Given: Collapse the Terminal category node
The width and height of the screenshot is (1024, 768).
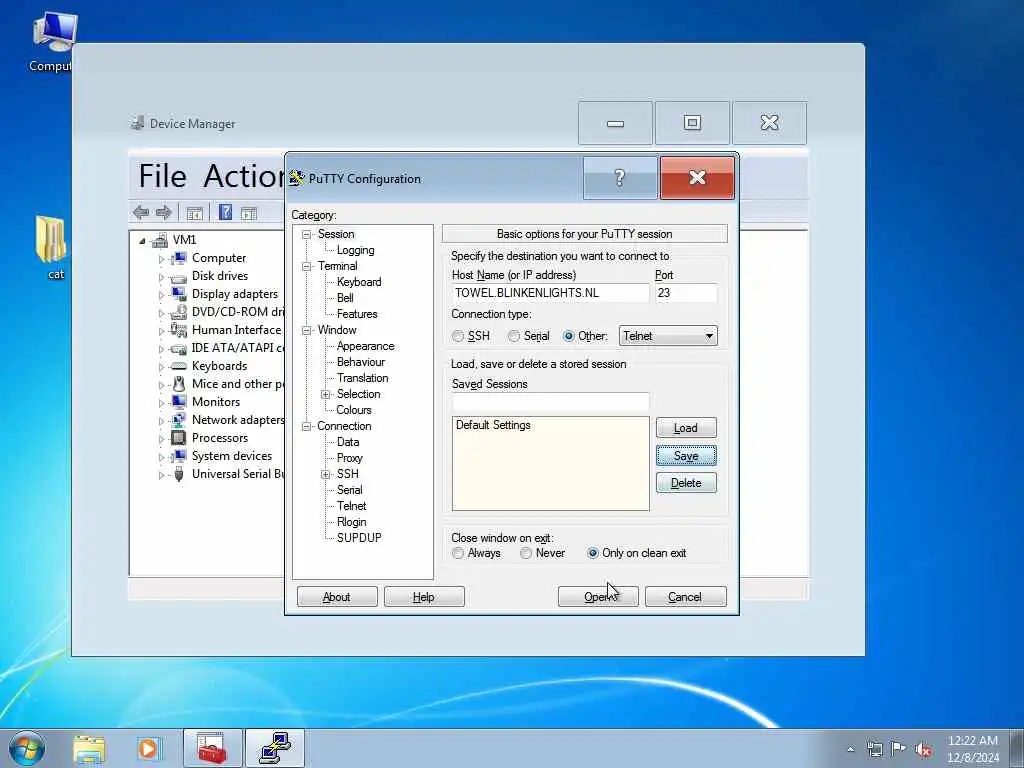Looking at the screenshot, I should (306, 266).
